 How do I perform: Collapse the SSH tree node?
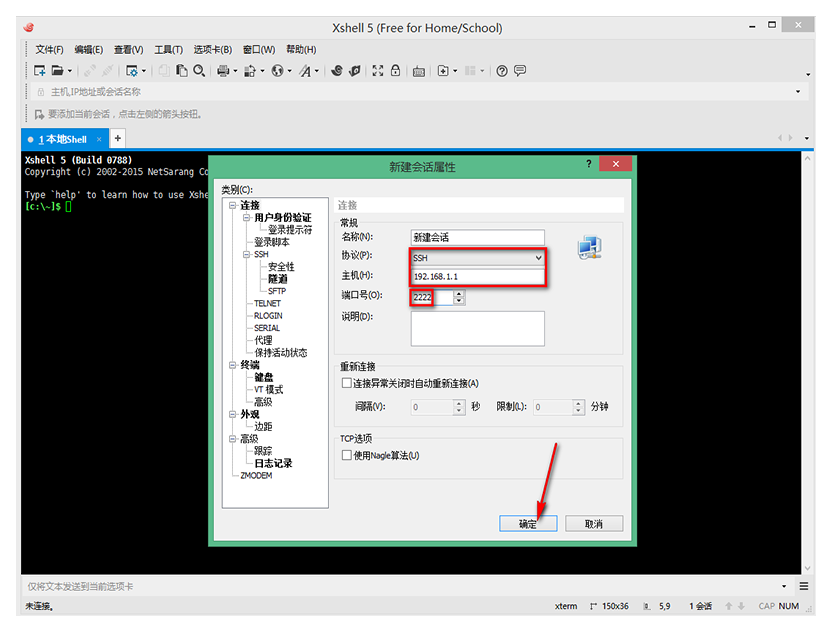click(246, 255)
